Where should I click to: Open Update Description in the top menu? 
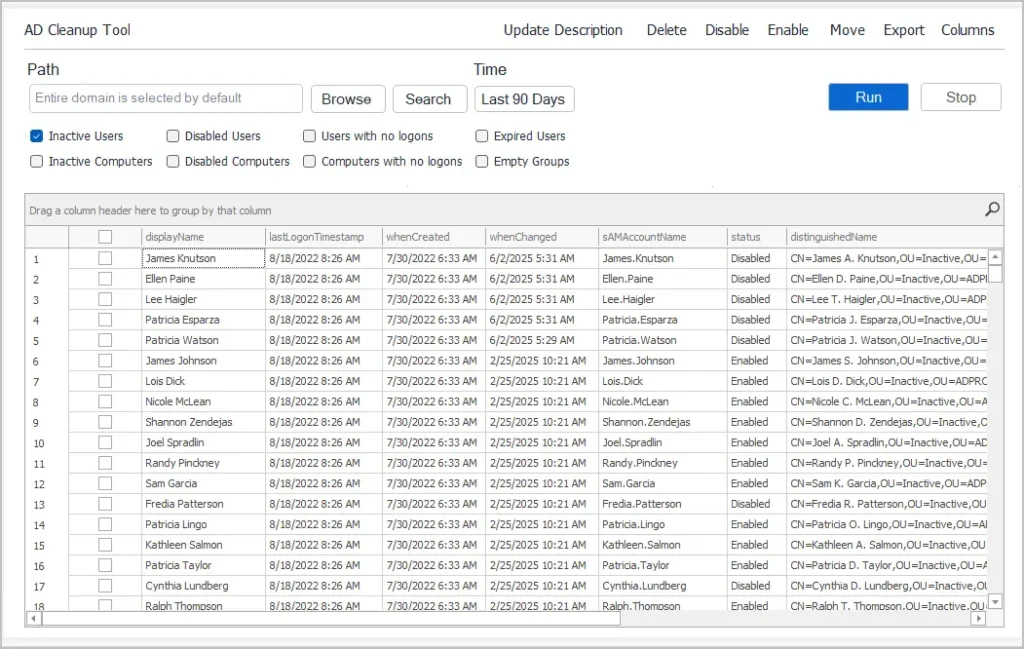pyautogui.click(x=563, y=30)
